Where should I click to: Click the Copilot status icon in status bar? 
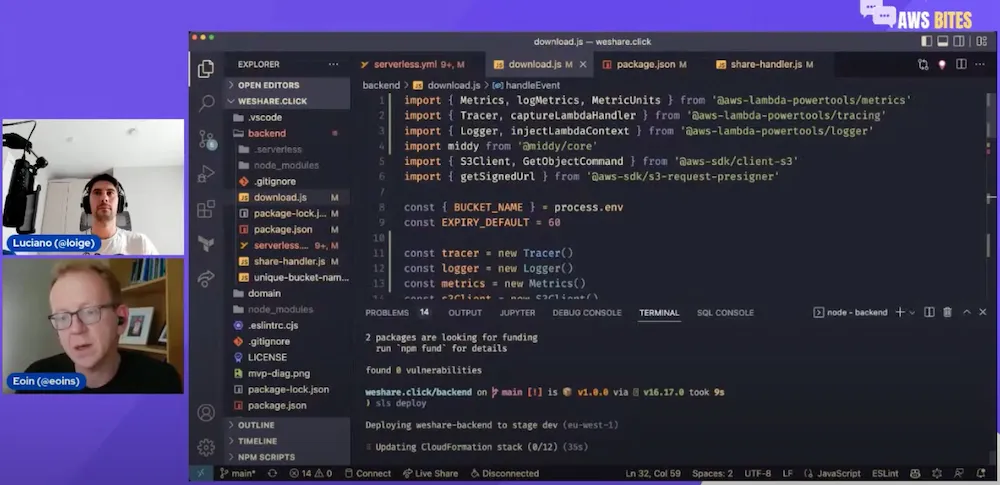pos(915,474)
